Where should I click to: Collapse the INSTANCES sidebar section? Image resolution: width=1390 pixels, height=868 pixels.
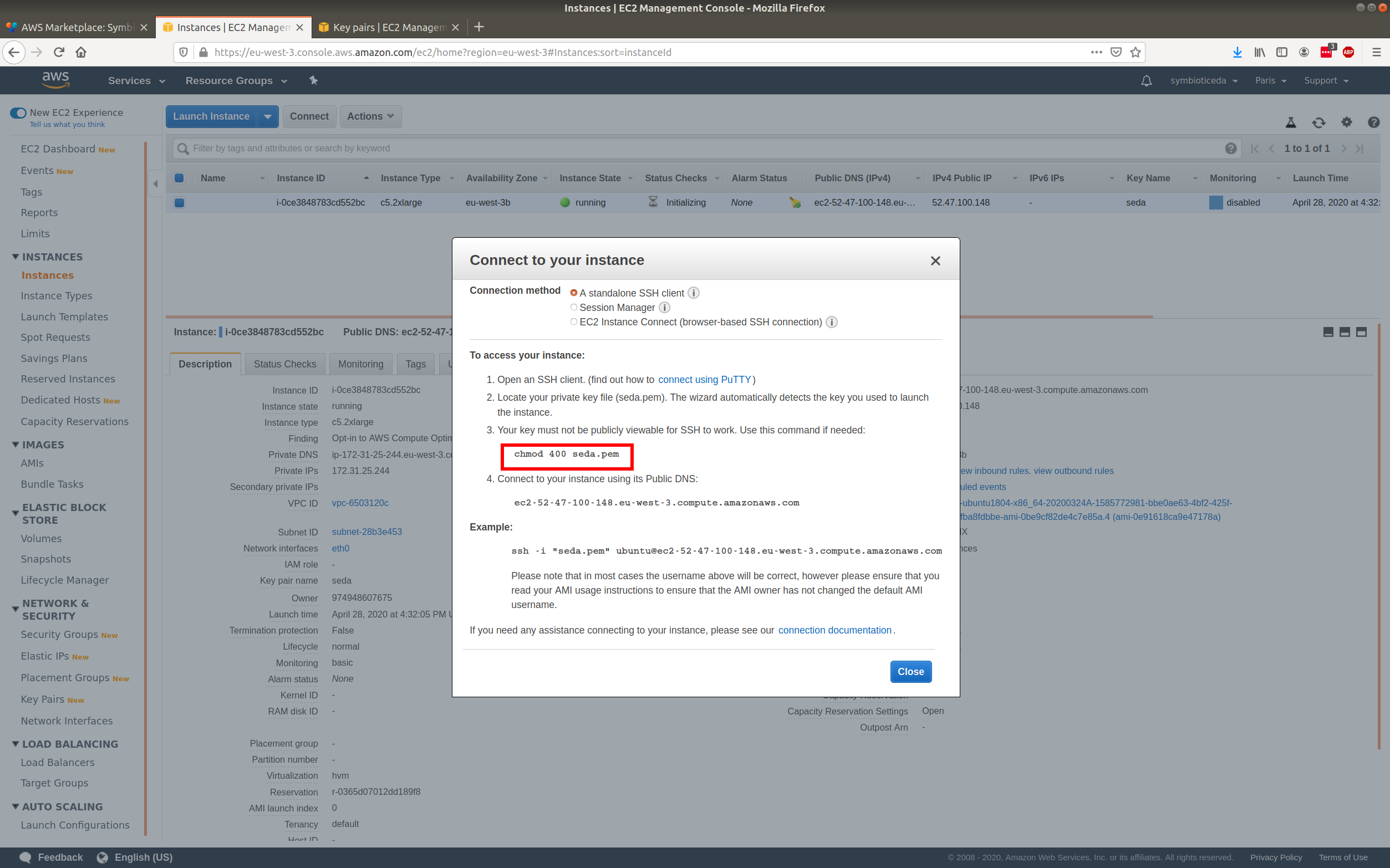16,257
